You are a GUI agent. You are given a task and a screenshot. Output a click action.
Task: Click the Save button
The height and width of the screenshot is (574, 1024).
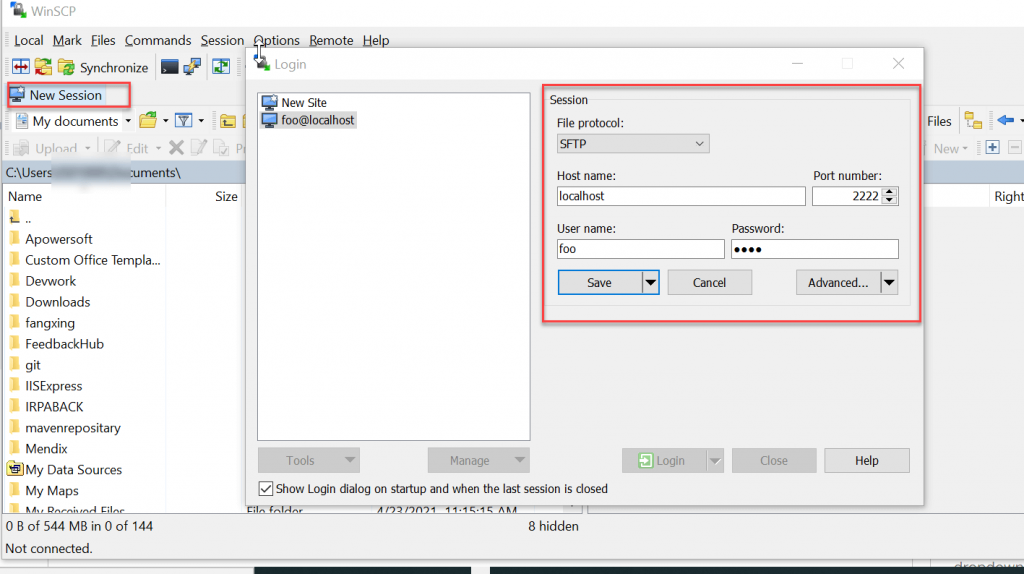(x=600, y=283)
